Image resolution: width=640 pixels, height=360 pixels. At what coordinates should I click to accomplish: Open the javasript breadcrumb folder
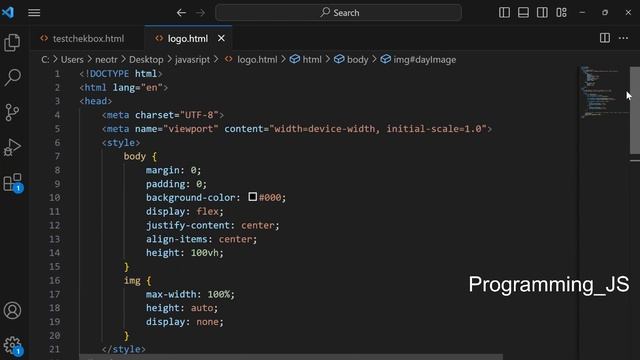[192, 60]
